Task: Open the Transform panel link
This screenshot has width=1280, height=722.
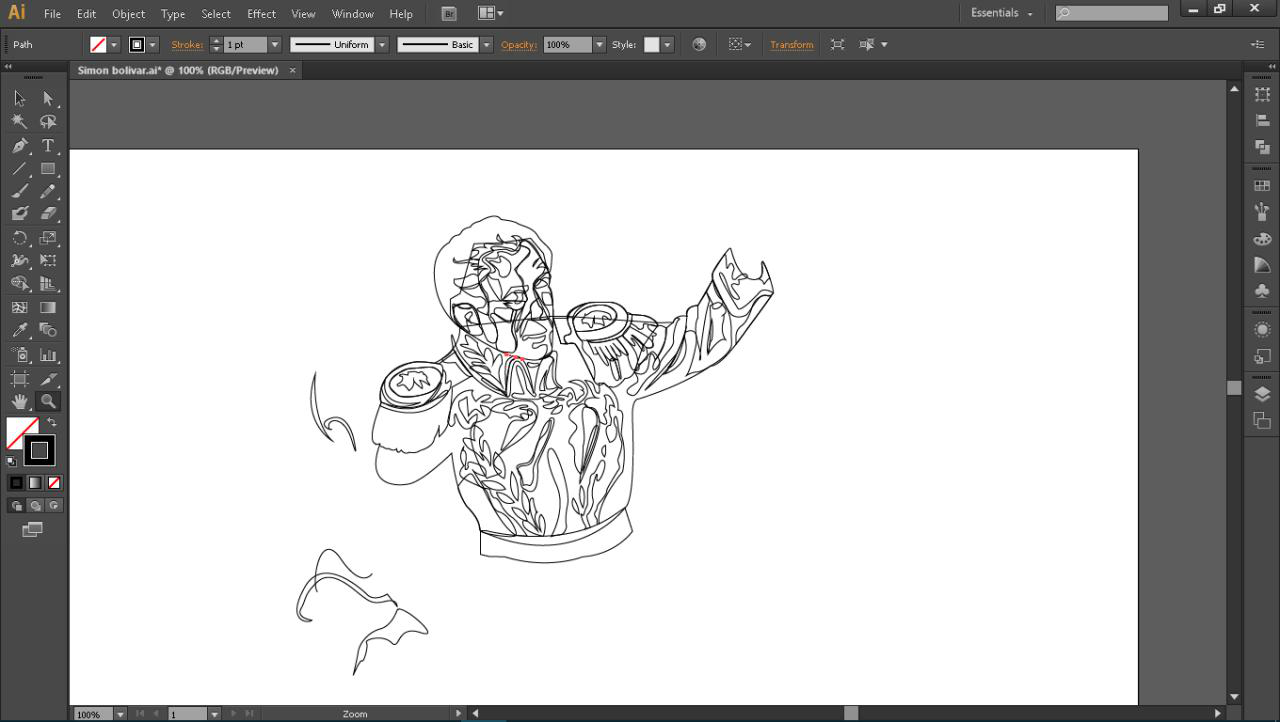Action: click(x=792, y=45)
